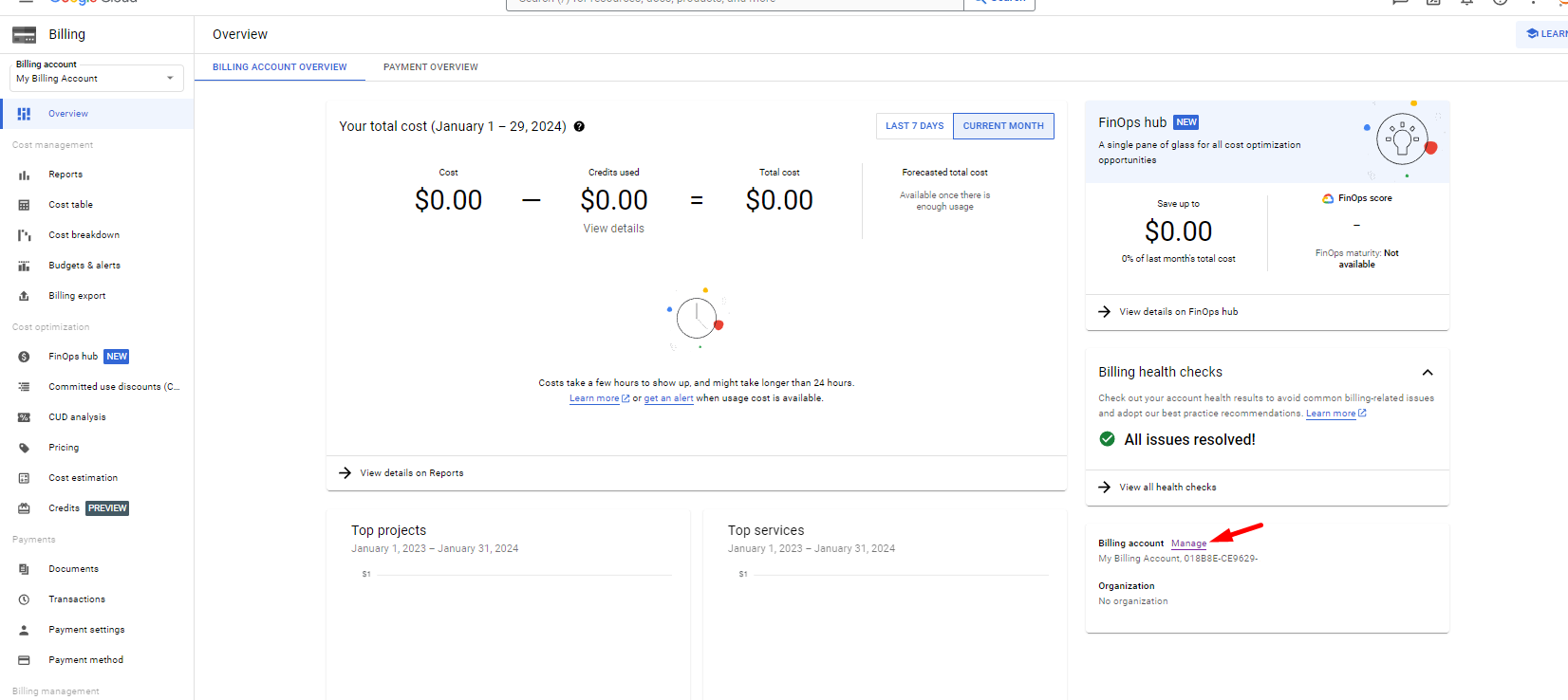This screenshot has width=1568, height=700.
Task: Click the green check icon for resolved issues
Action: (x=1107, y=439)
